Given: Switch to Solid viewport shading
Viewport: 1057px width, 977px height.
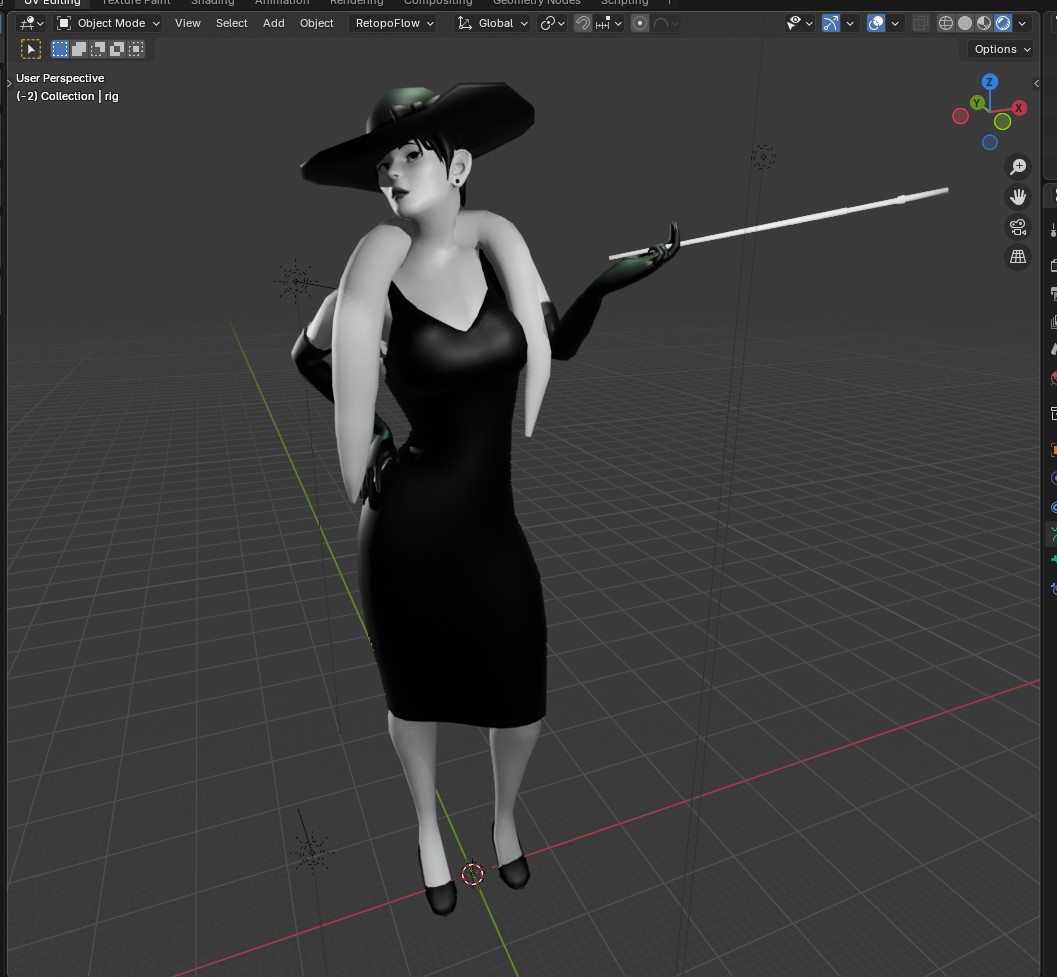Looking at the screenshot, I should point(965,24).
